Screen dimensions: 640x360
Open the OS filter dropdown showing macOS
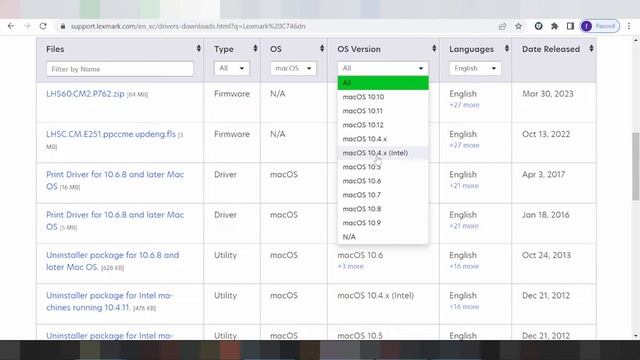293,68
